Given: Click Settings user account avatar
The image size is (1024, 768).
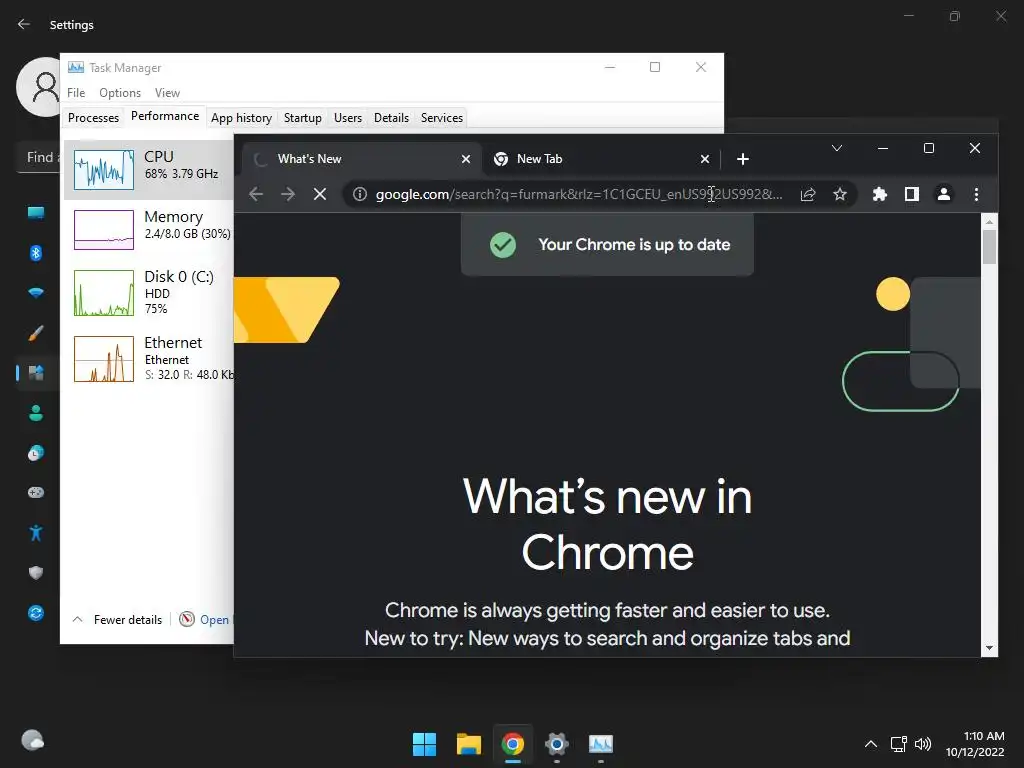Looking at the screenshot, I should [x=38, y=87].
